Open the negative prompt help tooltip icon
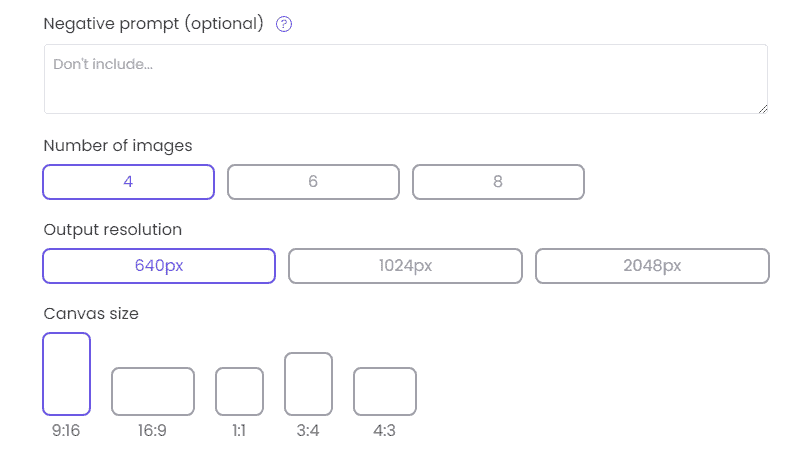The height and width of the screenshot is (455, 798). click(x=283, y=24)
